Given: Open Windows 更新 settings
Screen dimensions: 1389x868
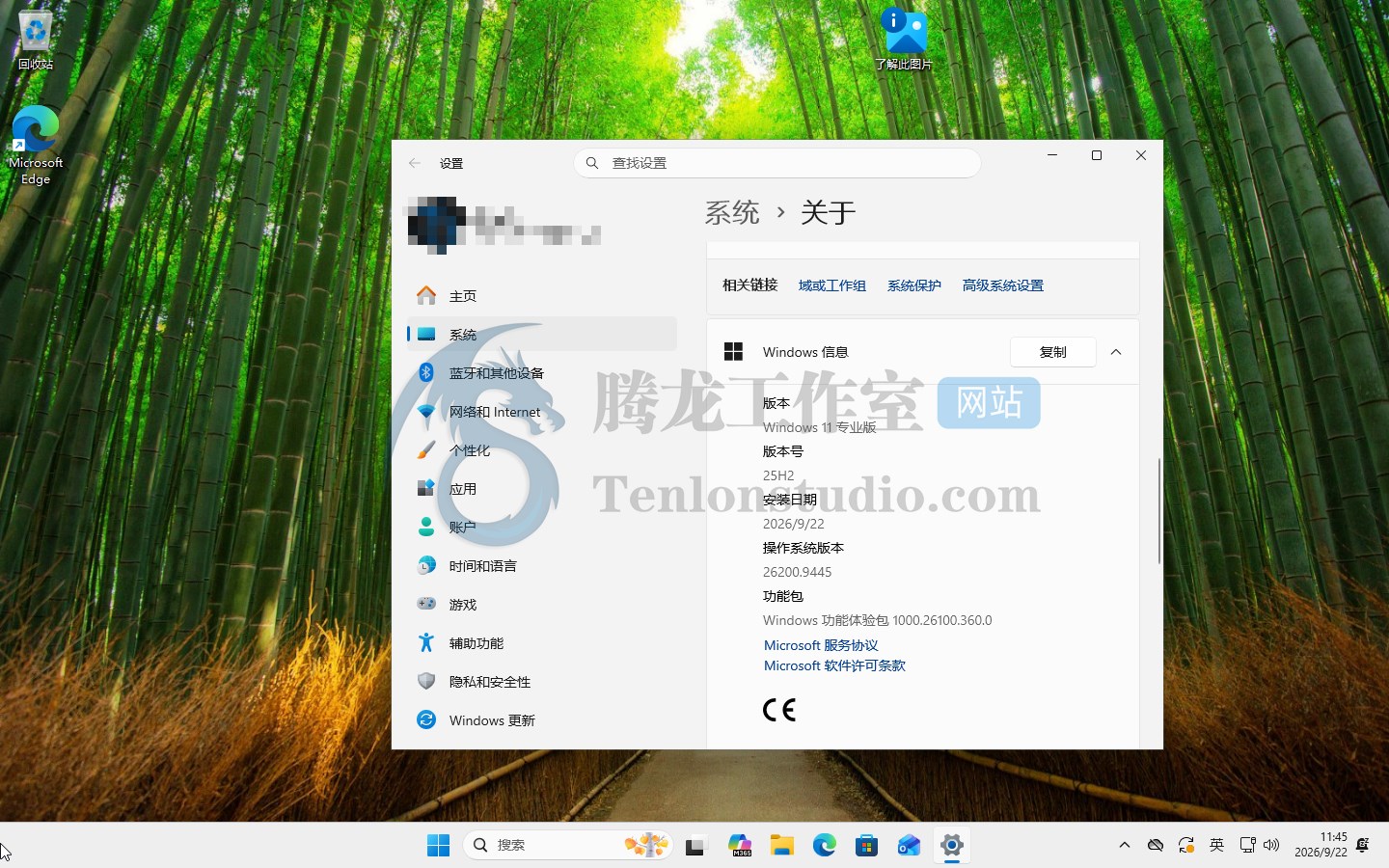Looking at the screenshot, I should (542, 720).
